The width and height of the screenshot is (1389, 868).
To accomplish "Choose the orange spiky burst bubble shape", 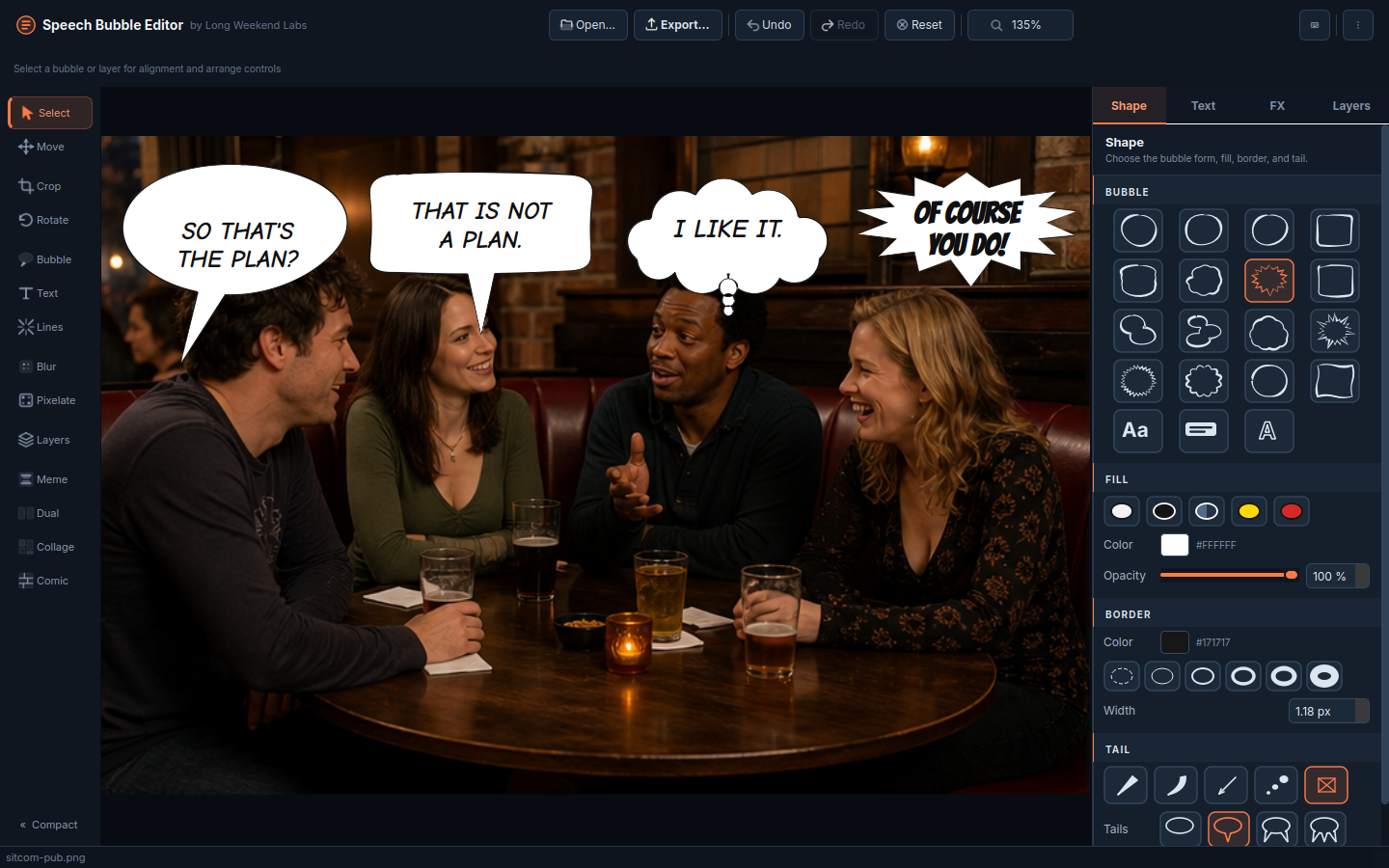I will (x=1269, y=281).
